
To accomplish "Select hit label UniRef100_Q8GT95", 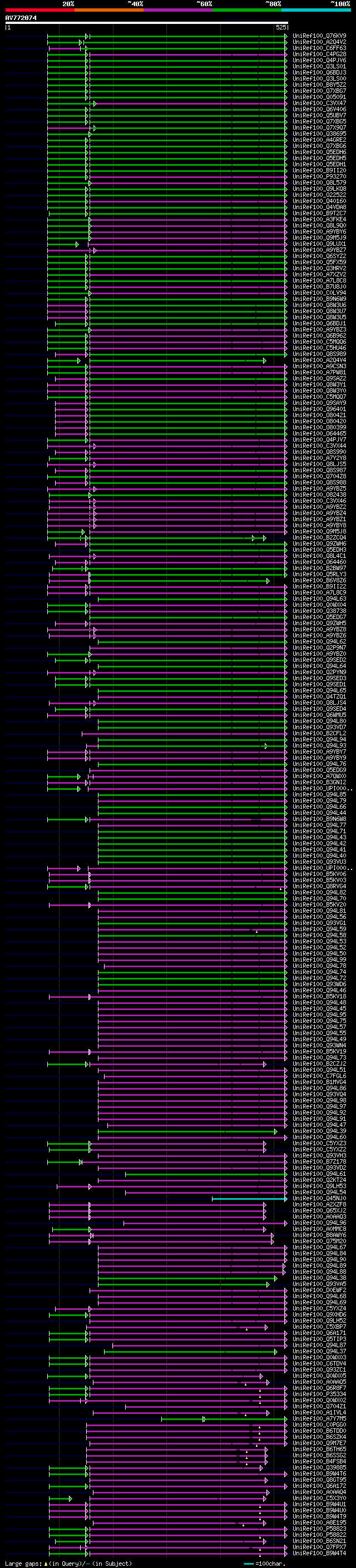I will click(319, 1480).
